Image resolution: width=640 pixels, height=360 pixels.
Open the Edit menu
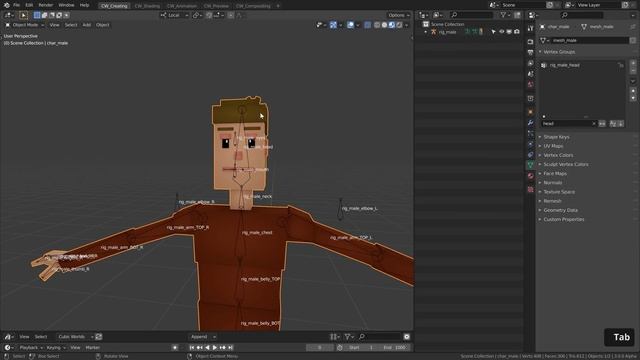(29, 5)
